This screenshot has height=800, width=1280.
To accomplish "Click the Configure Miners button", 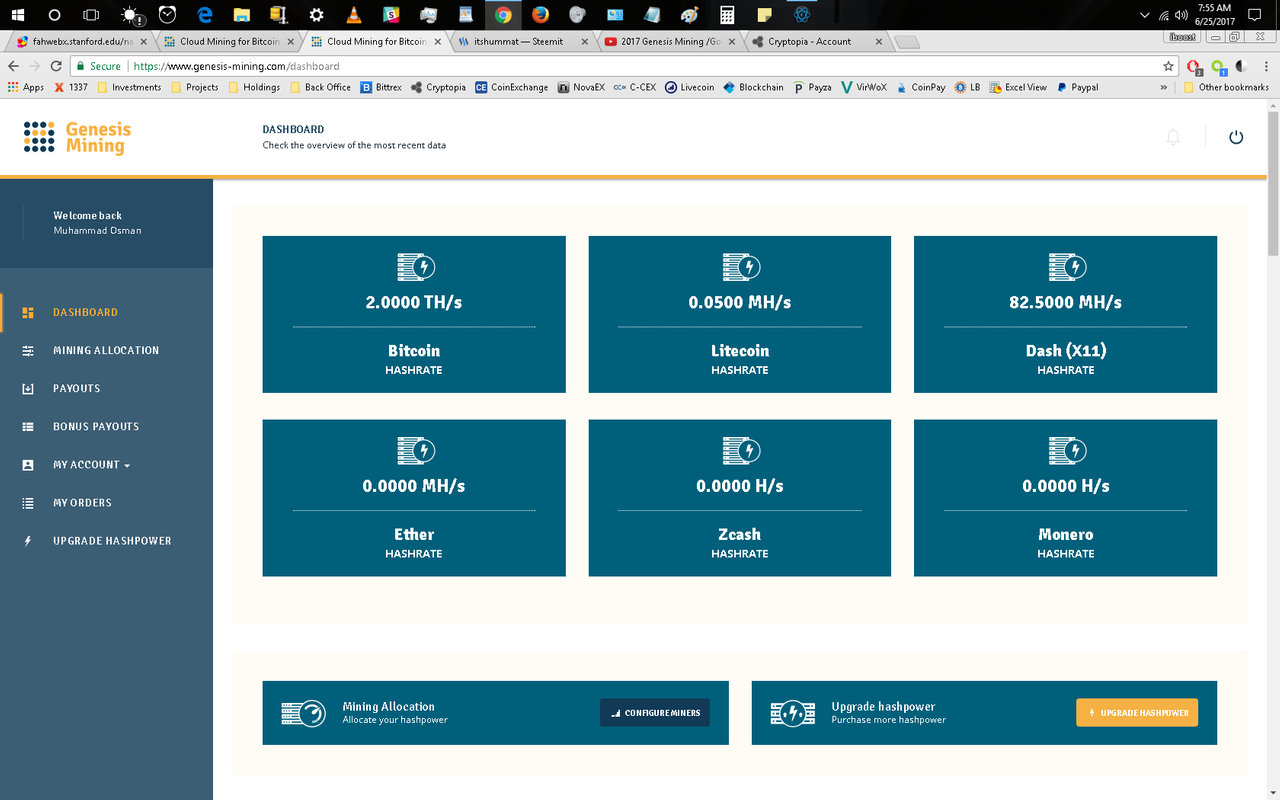I will tap(655, 713).
